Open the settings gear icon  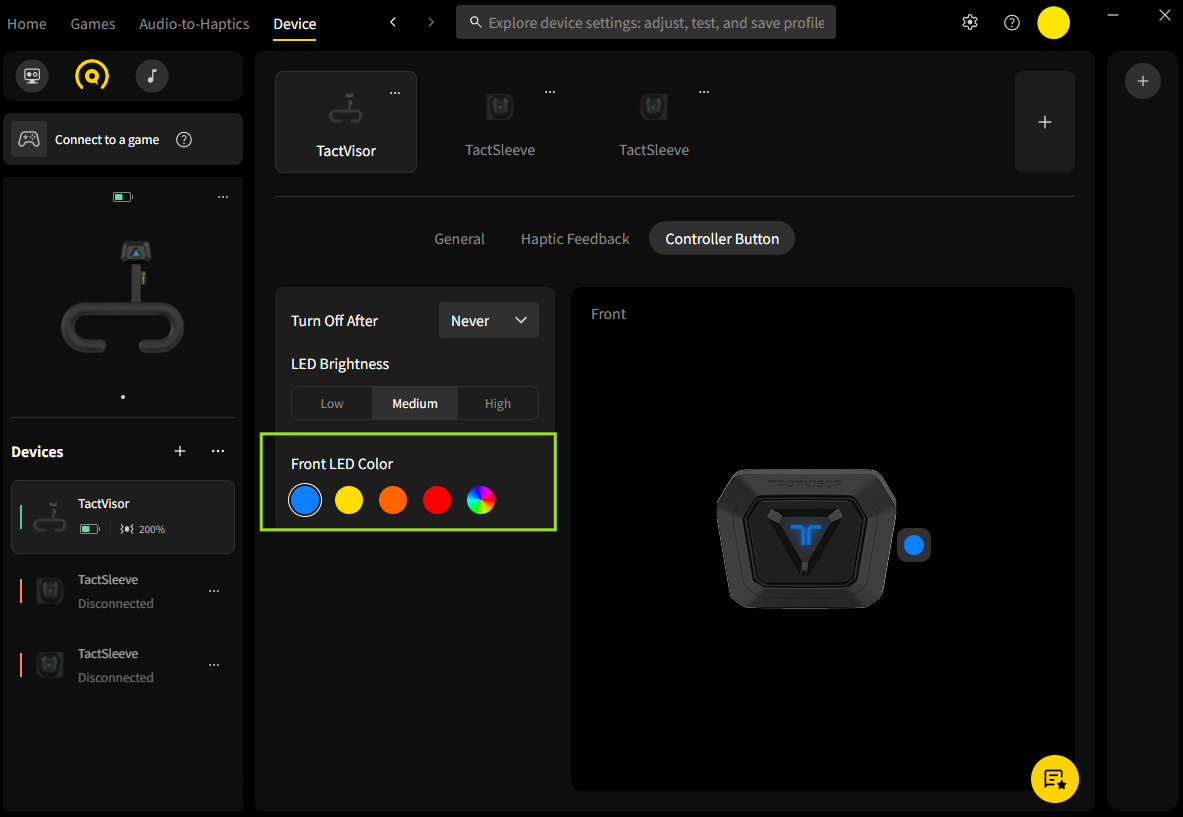click(970, 23)
